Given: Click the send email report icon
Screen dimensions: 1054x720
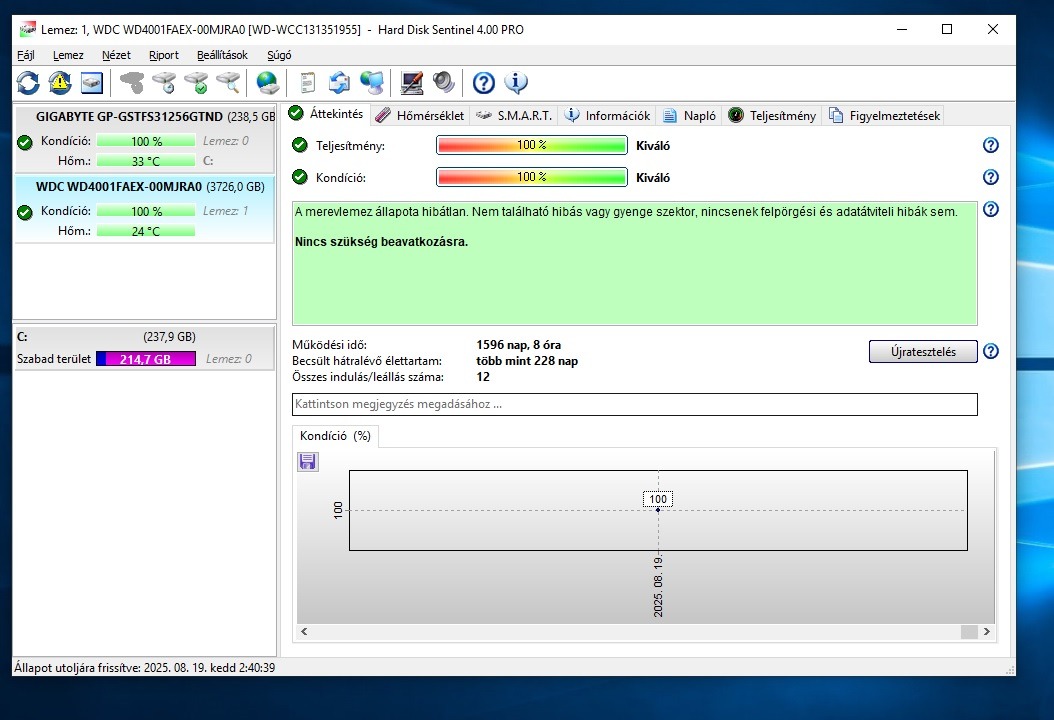Looking at the screenshot, I should click(339, 83).
